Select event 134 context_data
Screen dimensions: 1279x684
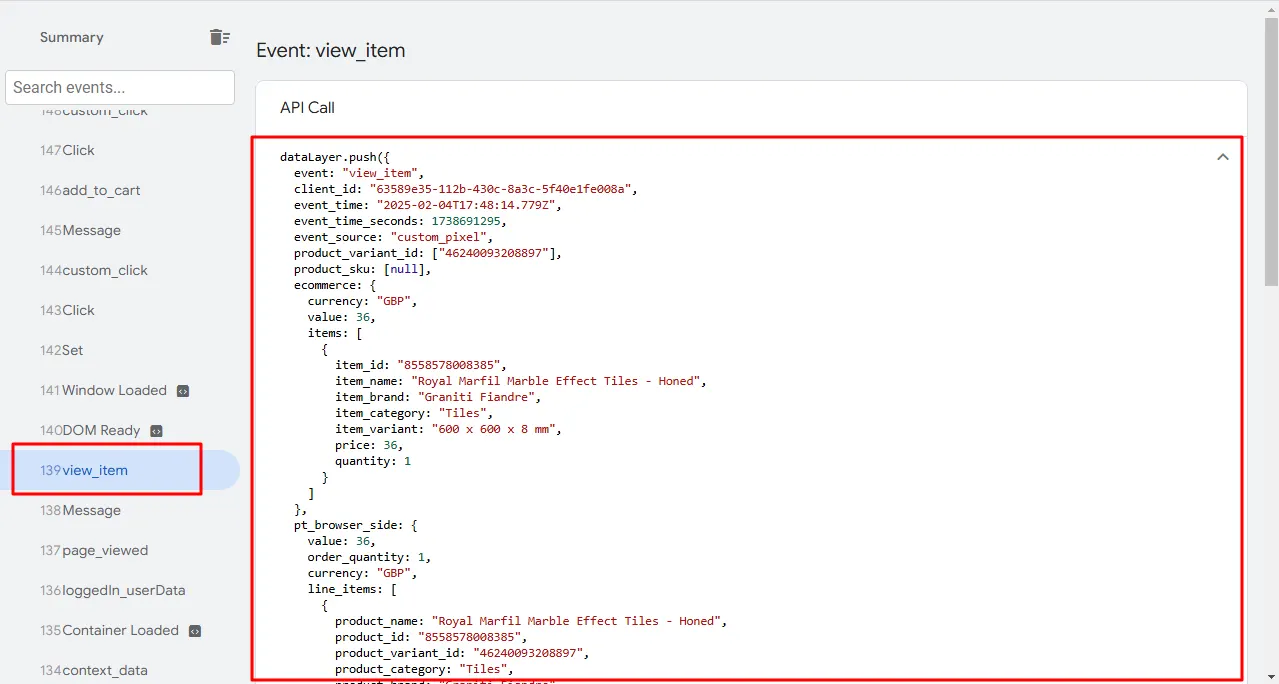(120, 670)
